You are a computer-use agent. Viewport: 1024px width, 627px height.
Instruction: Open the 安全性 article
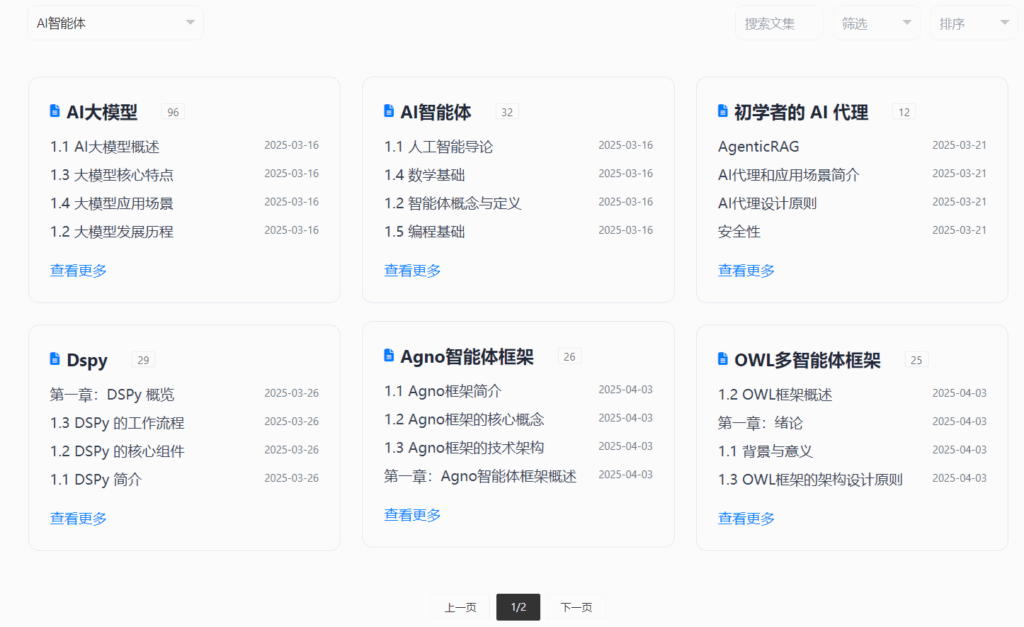coord(739,232)
